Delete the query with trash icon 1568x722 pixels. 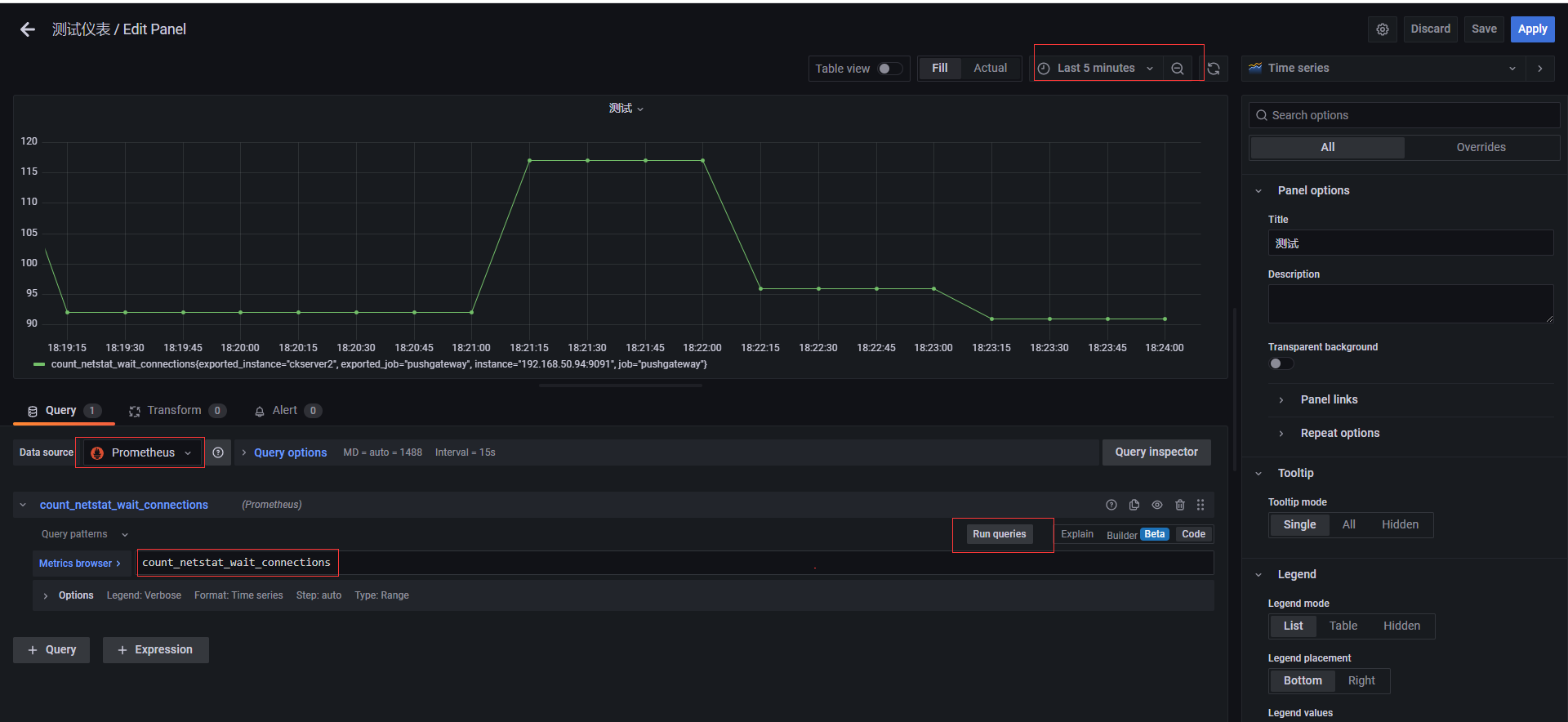[x=1179, y=505]
